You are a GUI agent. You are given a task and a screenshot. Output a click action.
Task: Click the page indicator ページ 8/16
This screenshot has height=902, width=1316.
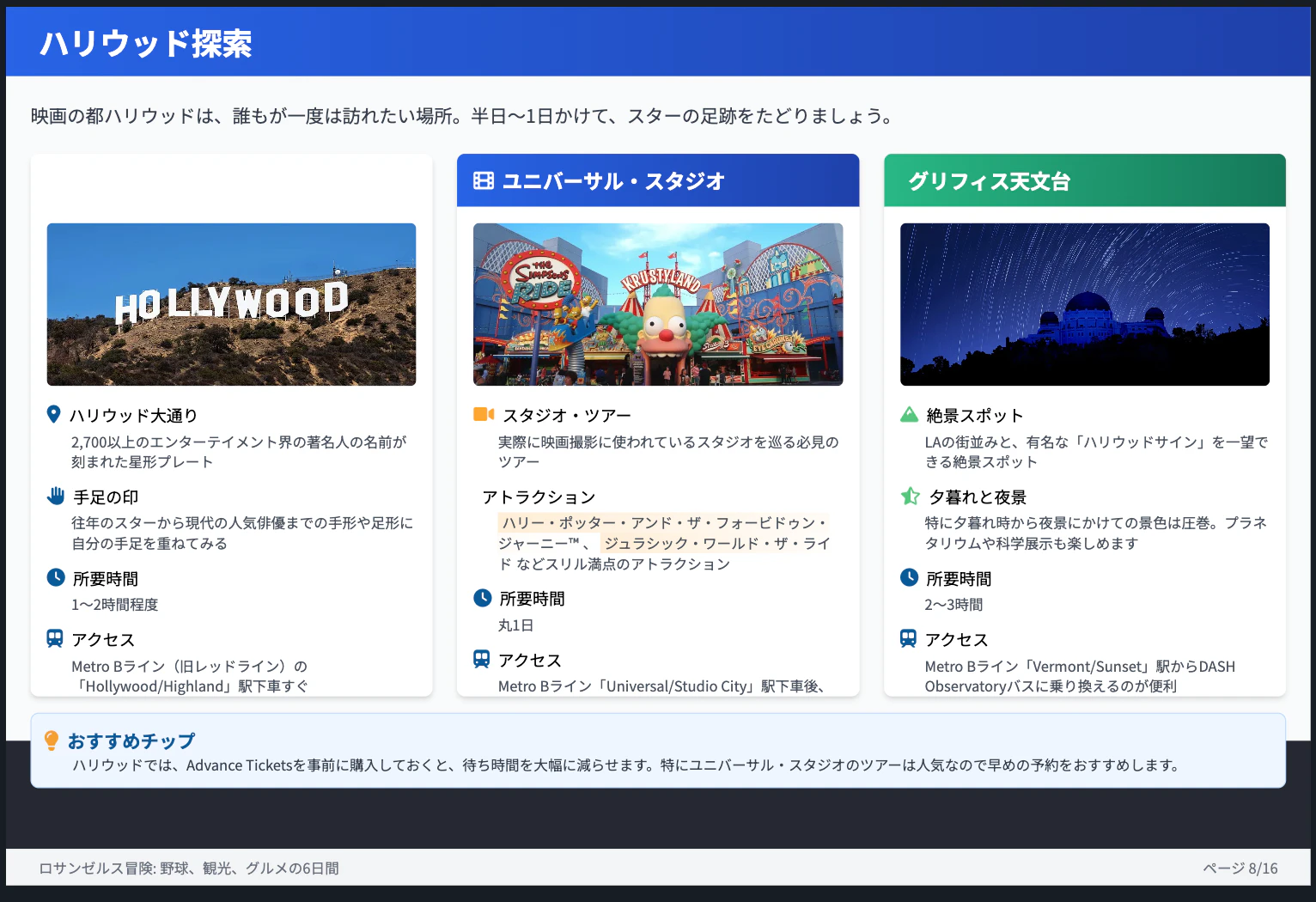tap(1240, 868)
